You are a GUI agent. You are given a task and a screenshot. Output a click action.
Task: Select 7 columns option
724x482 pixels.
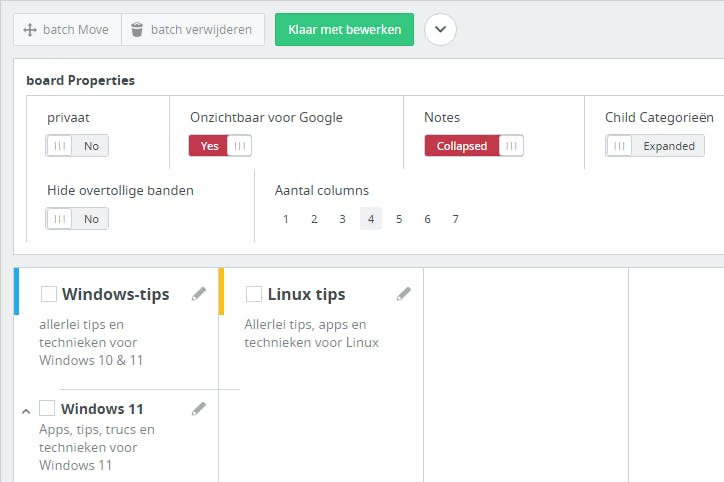(455, 219)
